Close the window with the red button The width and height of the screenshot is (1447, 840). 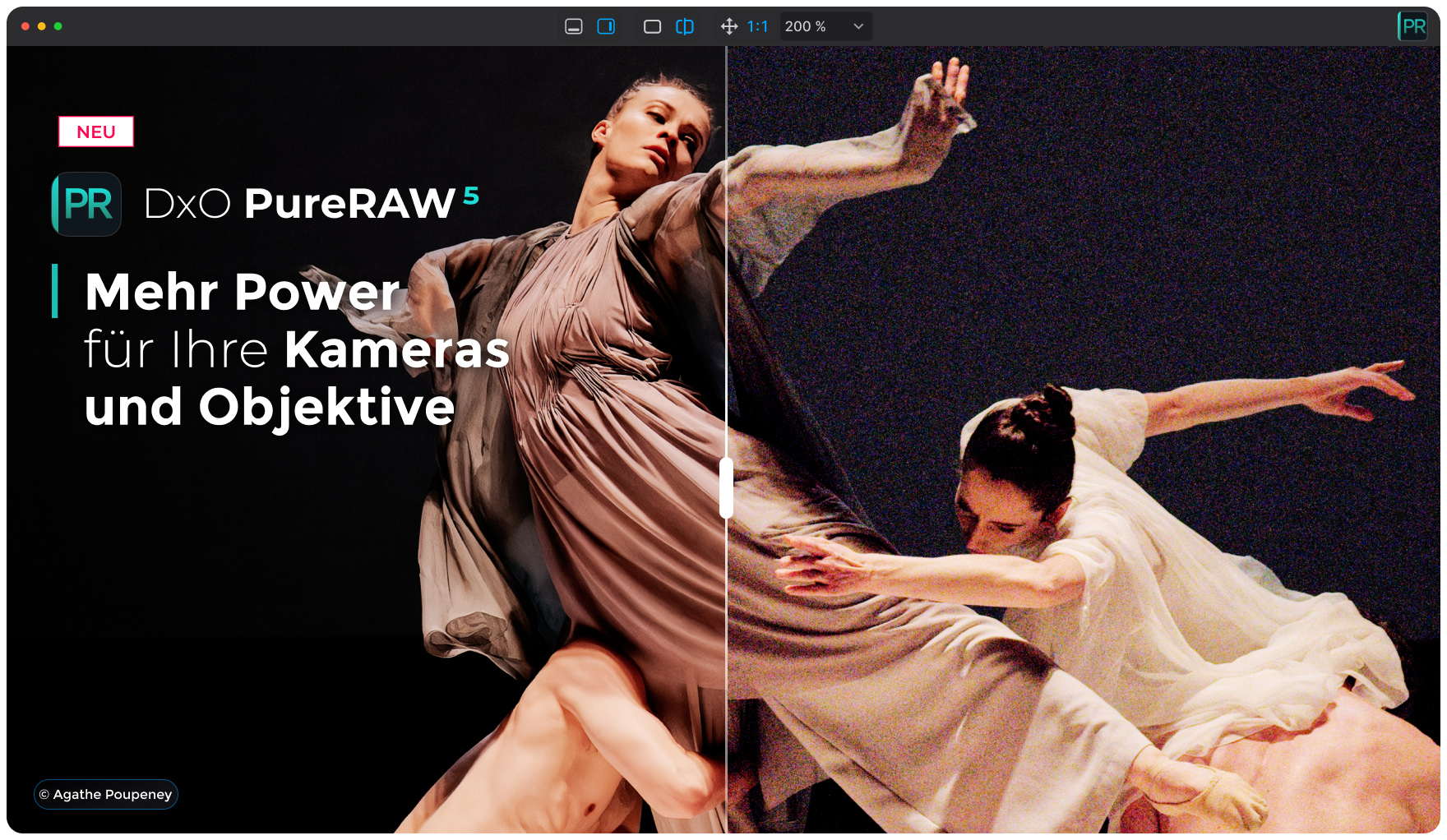25,26
